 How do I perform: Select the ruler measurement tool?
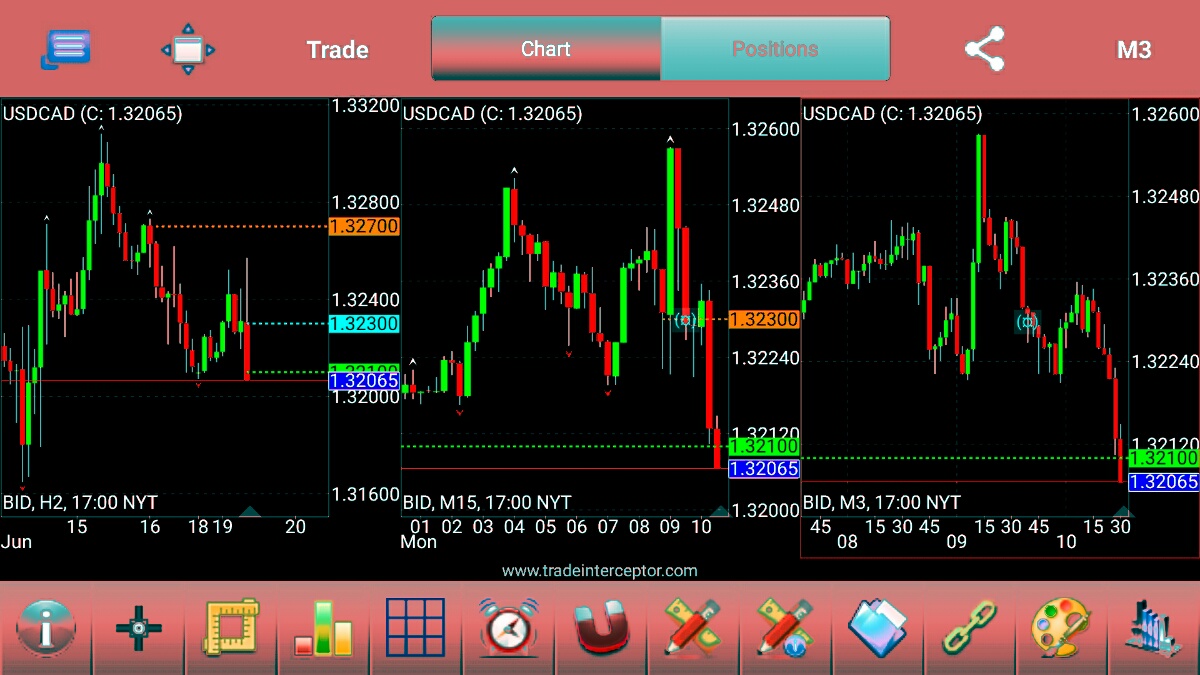click(x=231, y=629)
